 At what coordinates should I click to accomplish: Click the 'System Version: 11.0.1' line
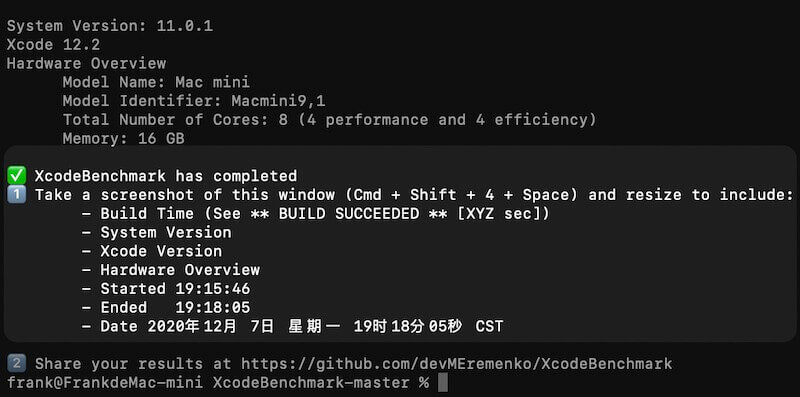(110, 26)
